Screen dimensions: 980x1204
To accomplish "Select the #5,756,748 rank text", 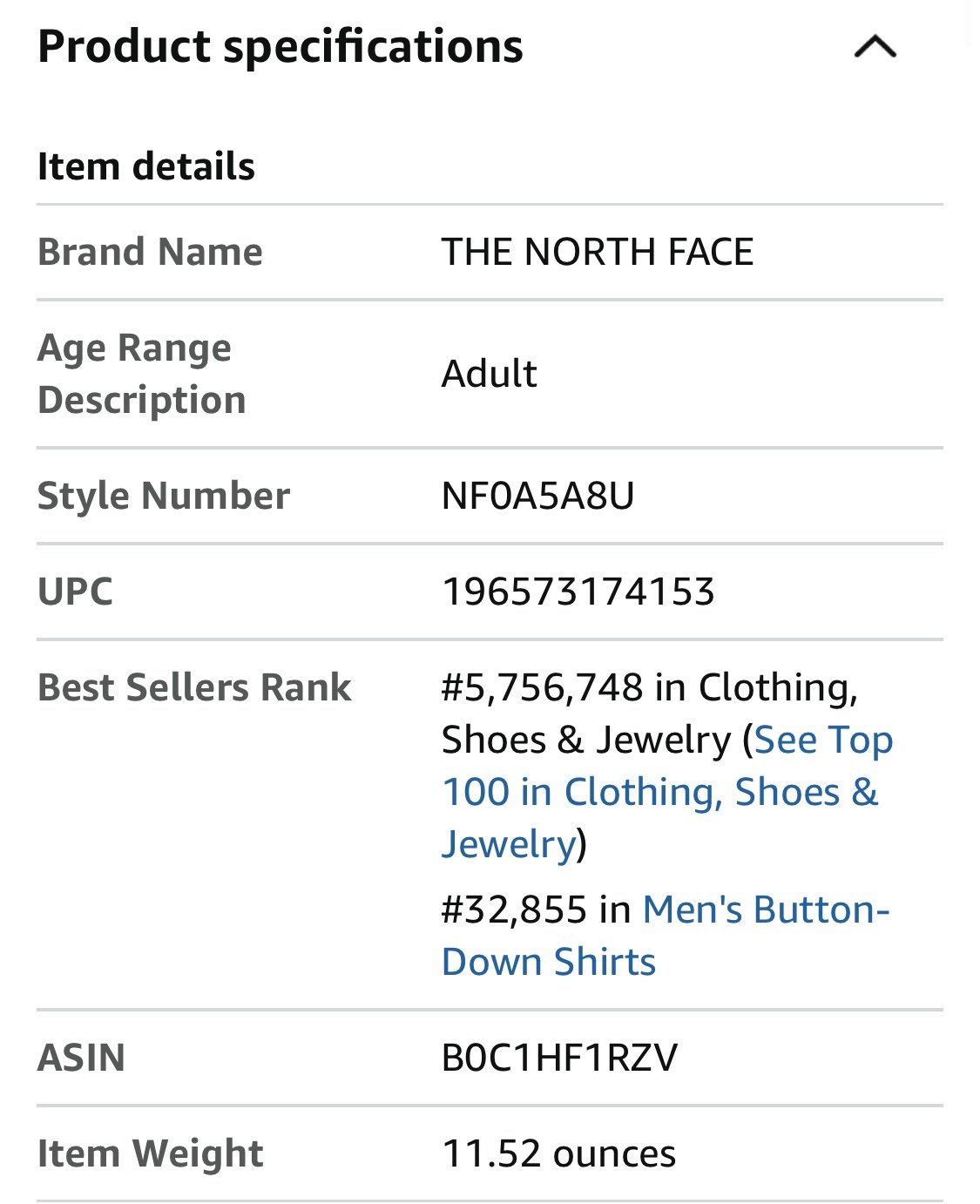I will click(x=542, y=687).
